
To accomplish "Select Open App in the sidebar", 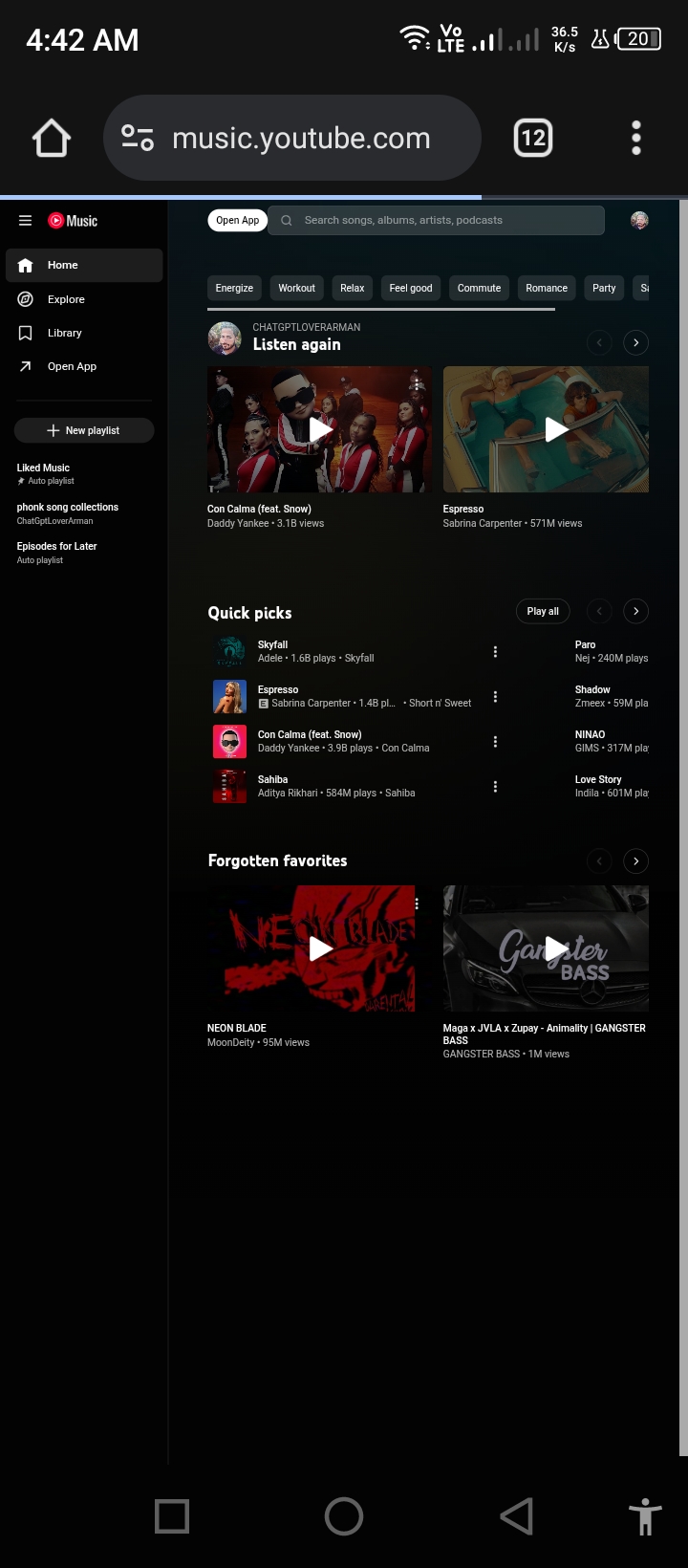I will [84, 366].
